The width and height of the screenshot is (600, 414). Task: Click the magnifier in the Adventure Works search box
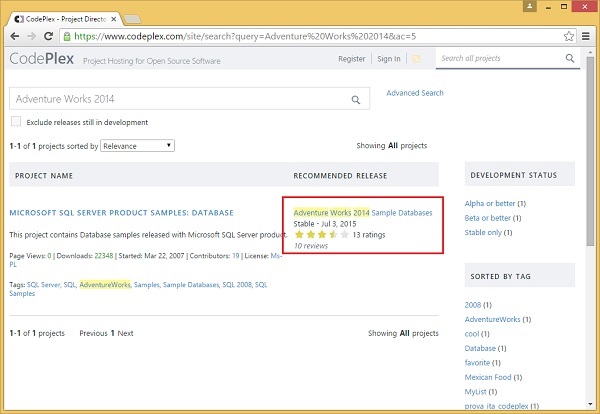click(x=356, y=100)
